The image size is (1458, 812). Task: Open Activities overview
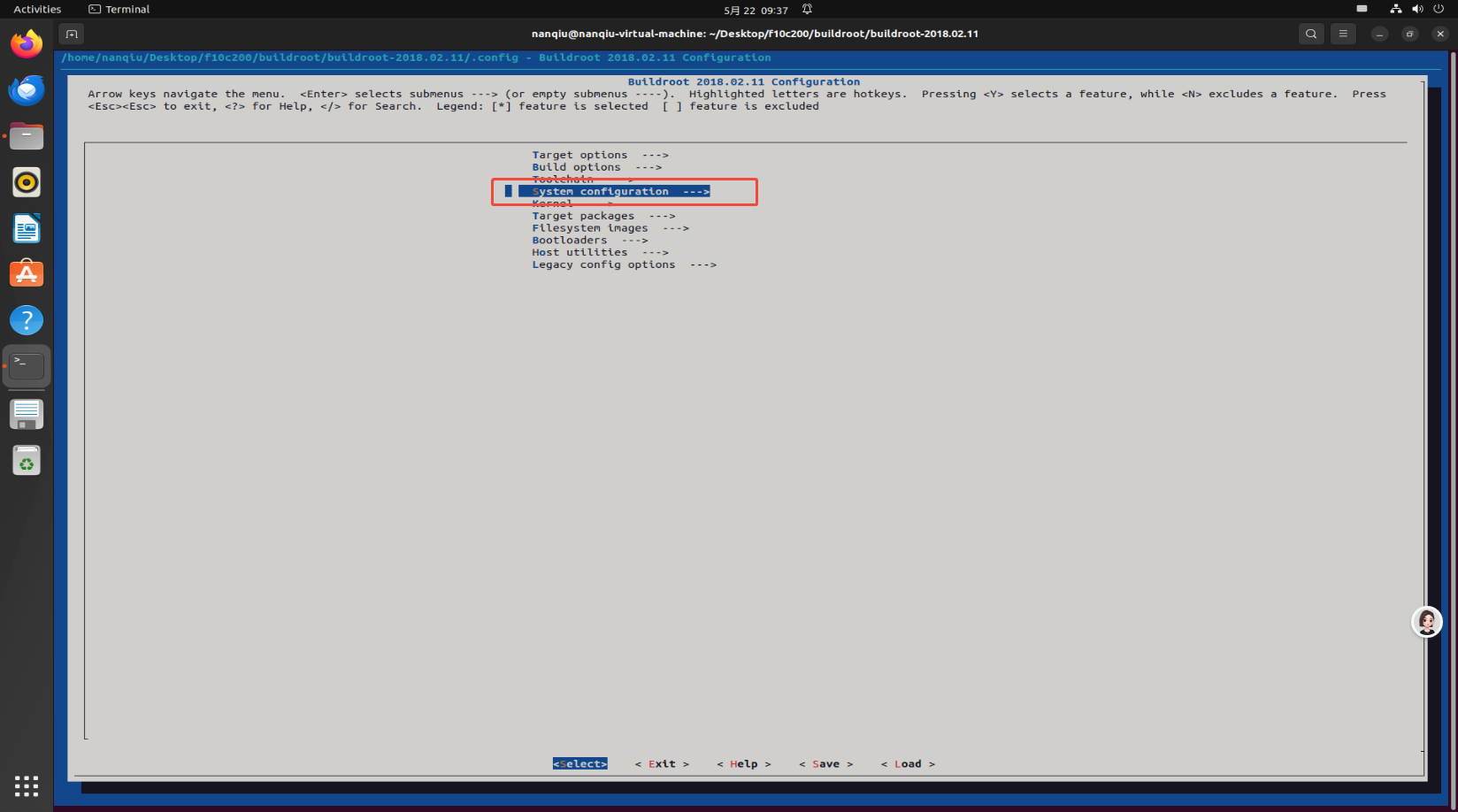[x=37, y=9]
